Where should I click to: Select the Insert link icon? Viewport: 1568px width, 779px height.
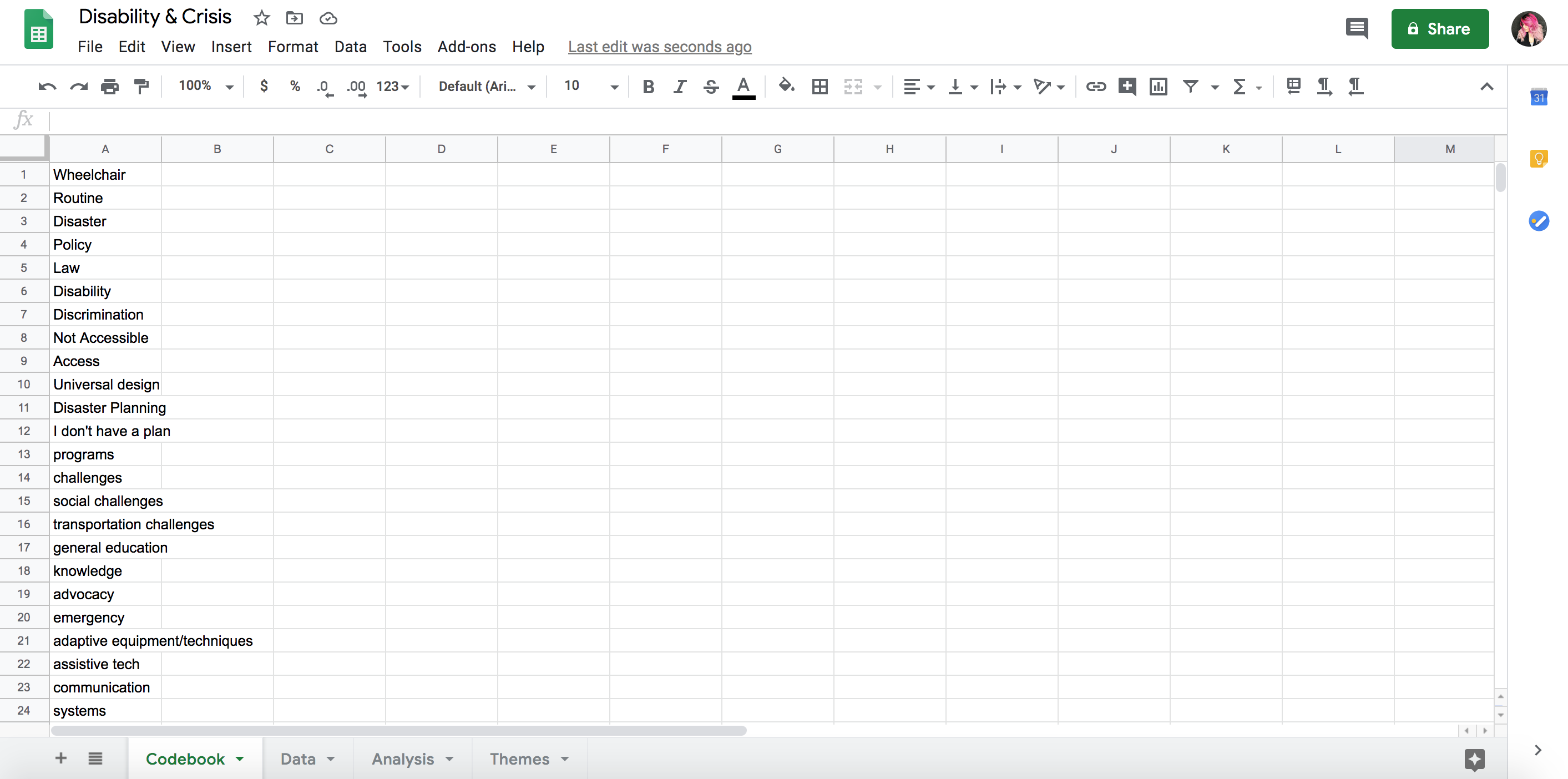(1095, 87)
